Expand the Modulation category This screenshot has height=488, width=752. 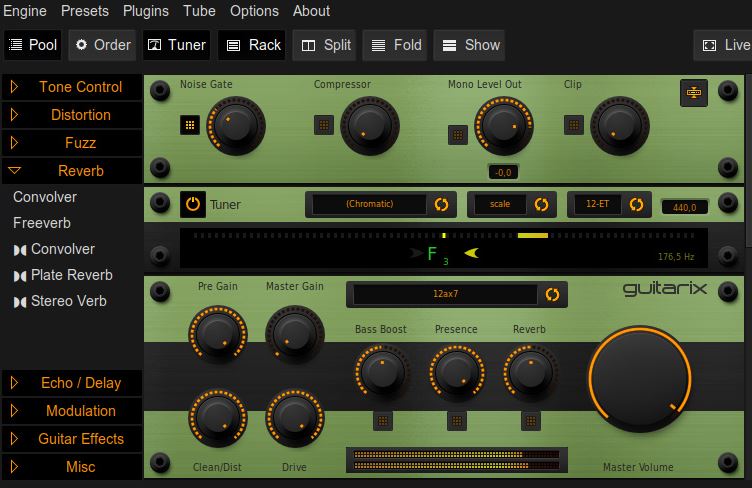coord(72,411)
